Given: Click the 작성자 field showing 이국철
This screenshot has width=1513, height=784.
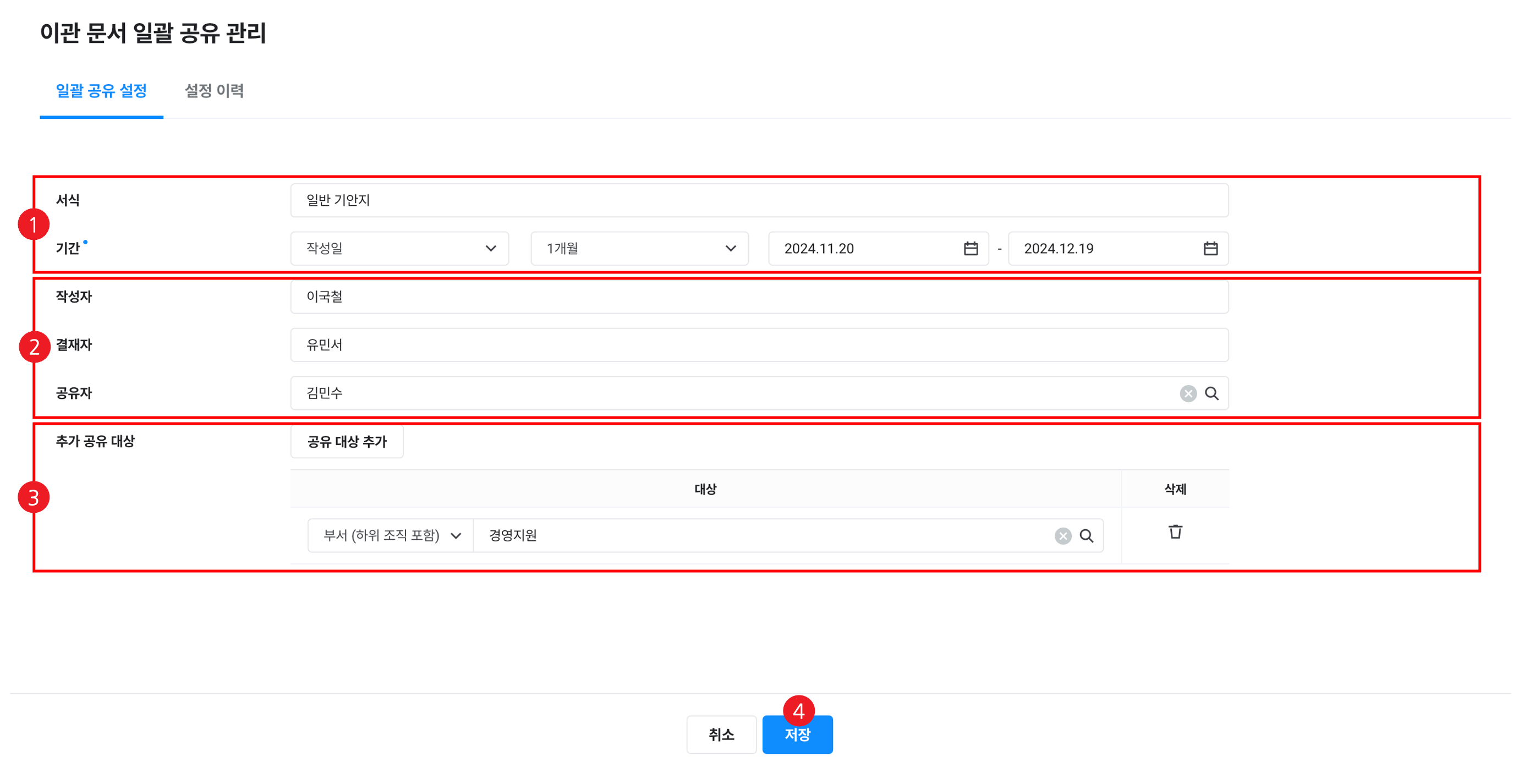Looking at the screenshot, I should click(759, 297).
